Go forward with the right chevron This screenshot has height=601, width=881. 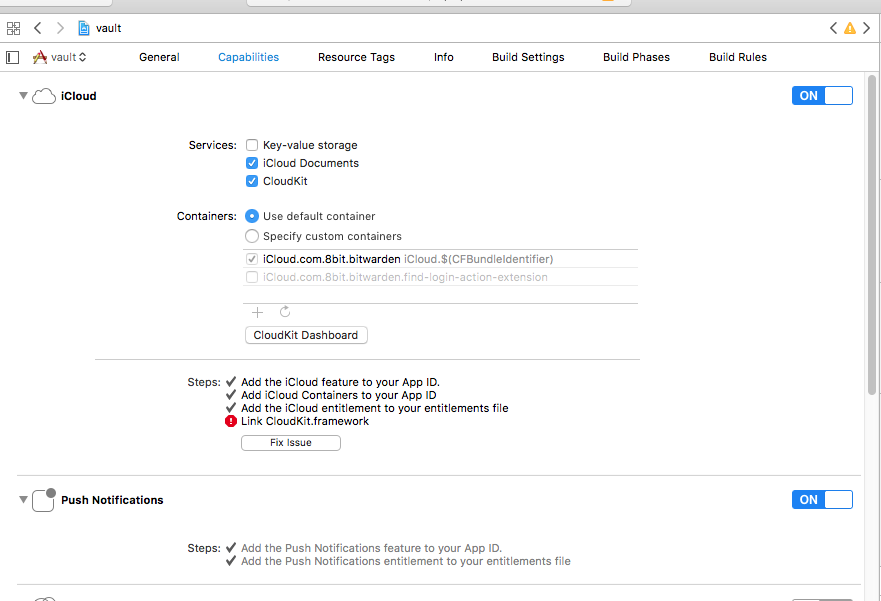point(60,28)
